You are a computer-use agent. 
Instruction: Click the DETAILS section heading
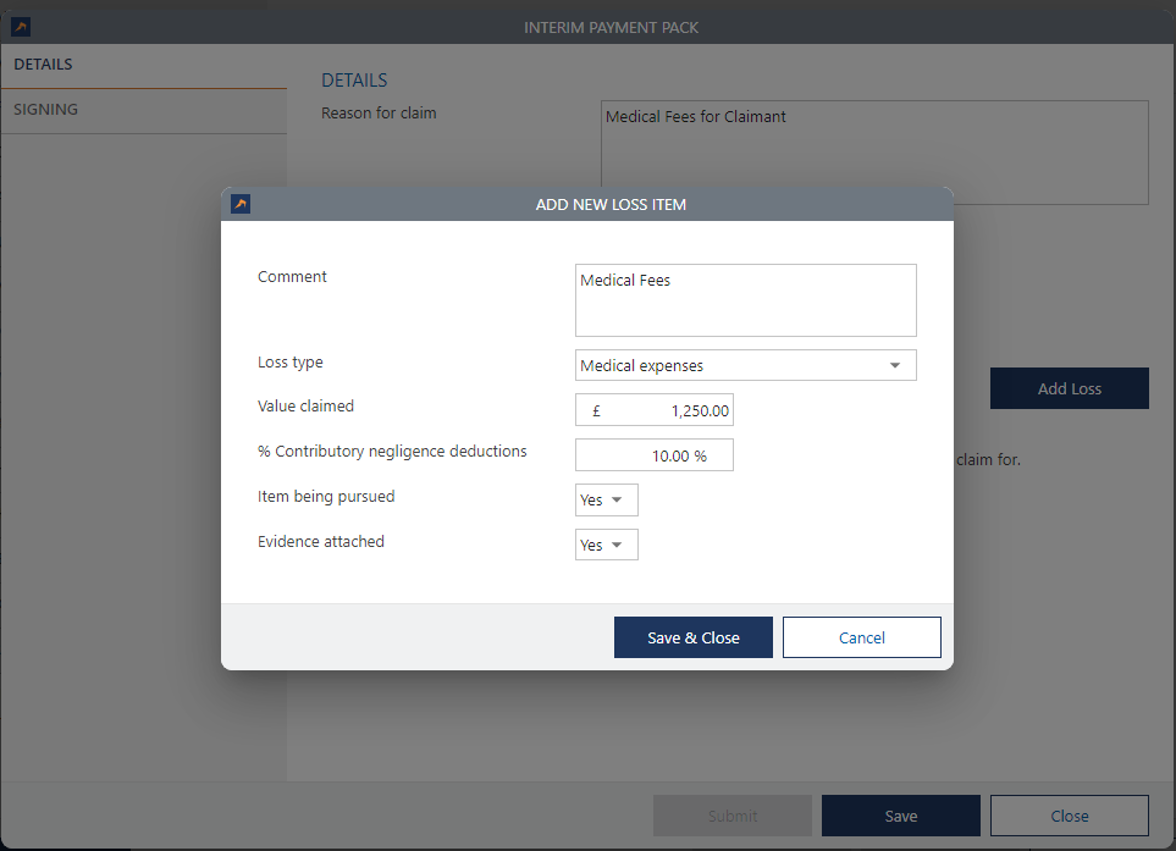[x=354, y=81]
